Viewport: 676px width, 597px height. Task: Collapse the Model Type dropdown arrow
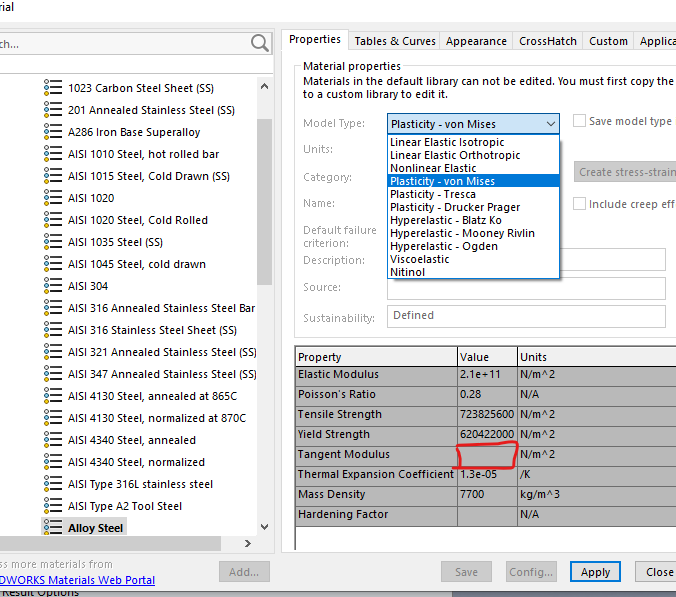[x=549, y=124]
